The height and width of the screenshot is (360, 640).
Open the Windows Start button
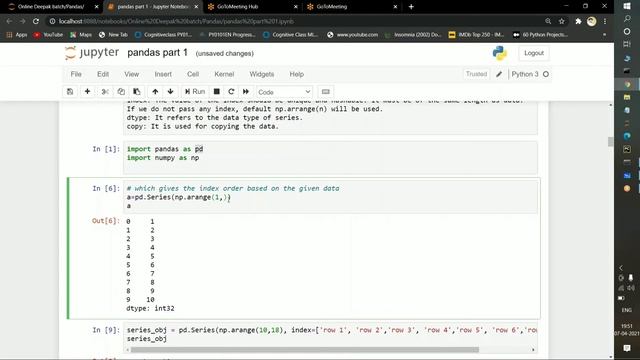(x=627, y=6)
